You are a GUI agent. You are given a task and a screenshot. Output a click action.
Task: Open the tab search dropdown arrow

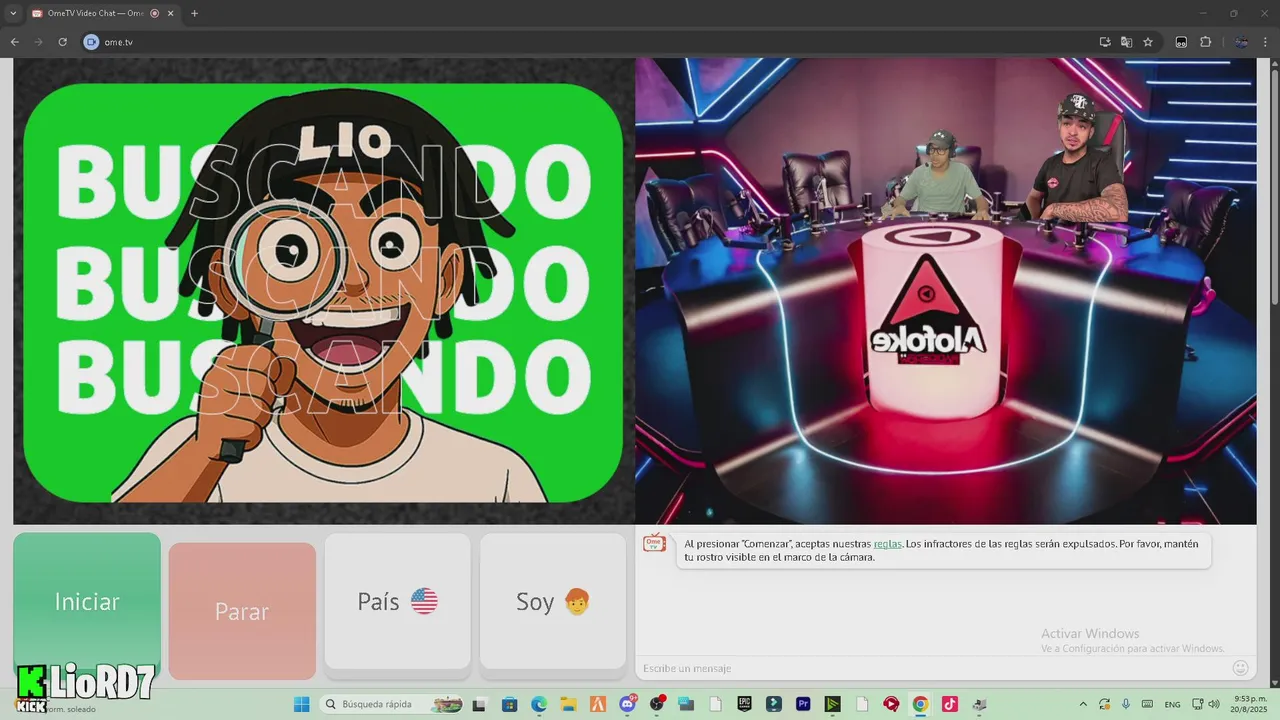coord(13,14)
